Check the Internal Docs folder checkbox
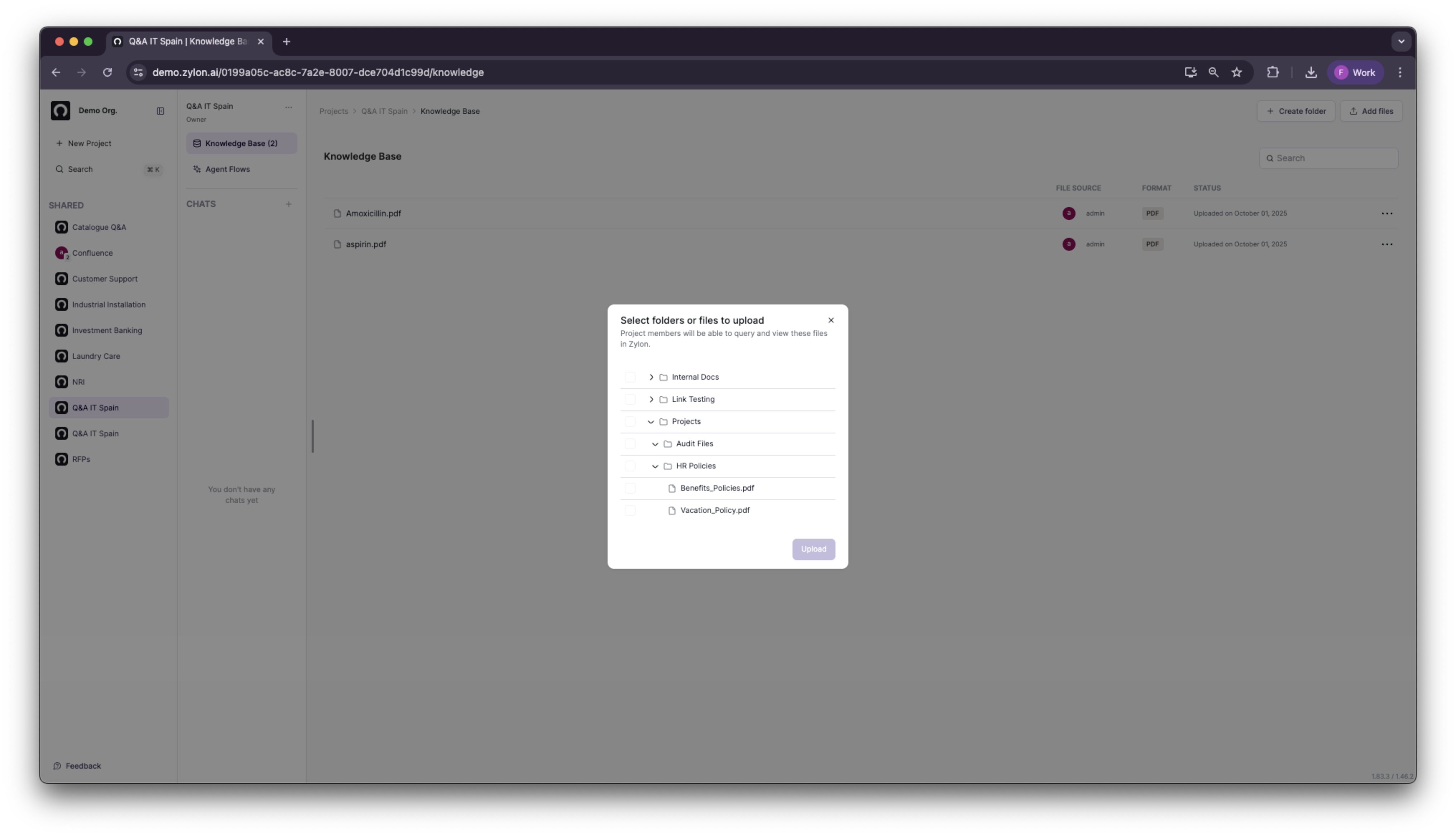Screen dimensions: 1456x836 [x=630, y=377]
